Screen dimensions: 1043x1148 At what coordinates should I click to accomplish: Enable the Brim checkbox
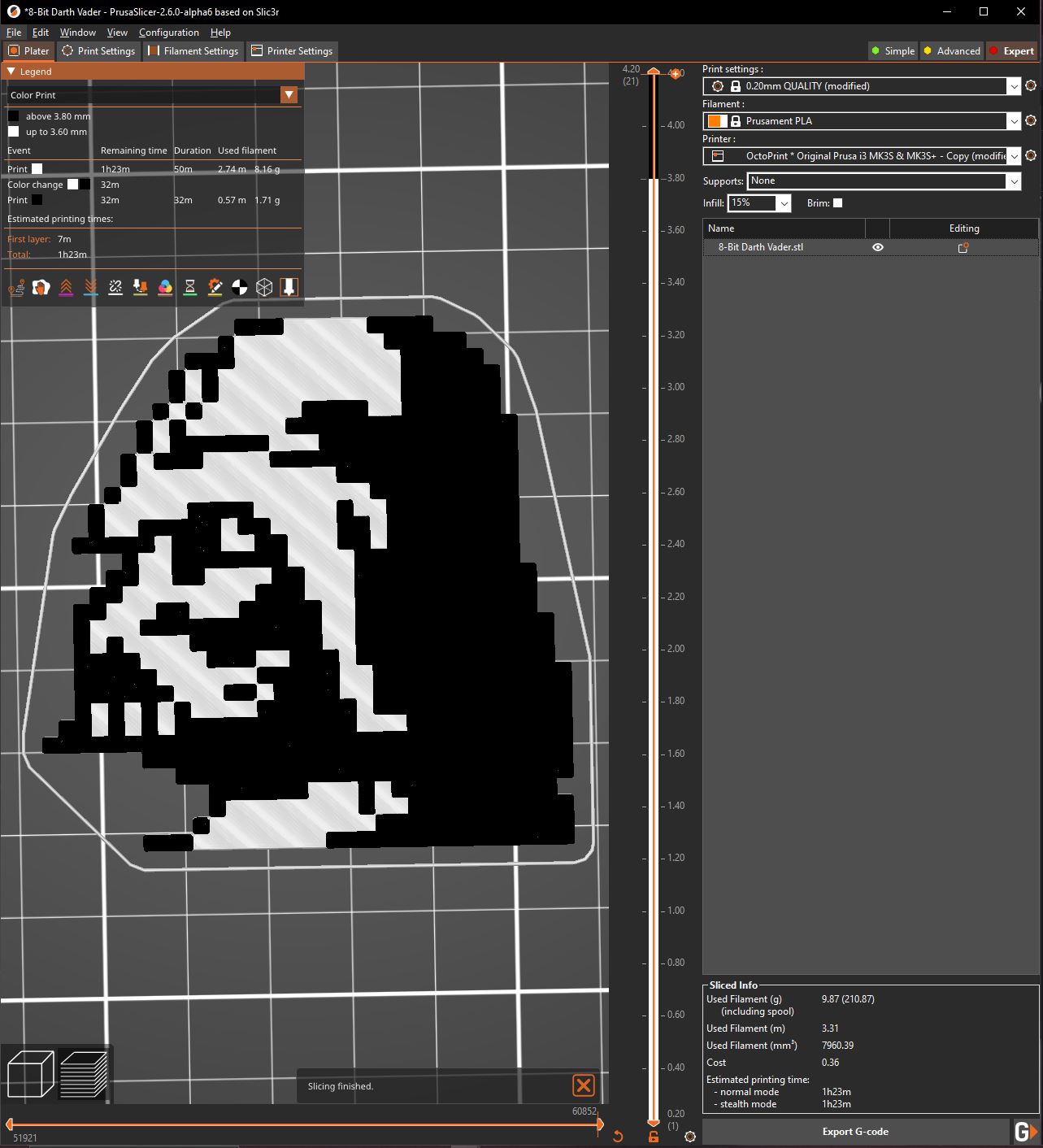coord(838,202)
